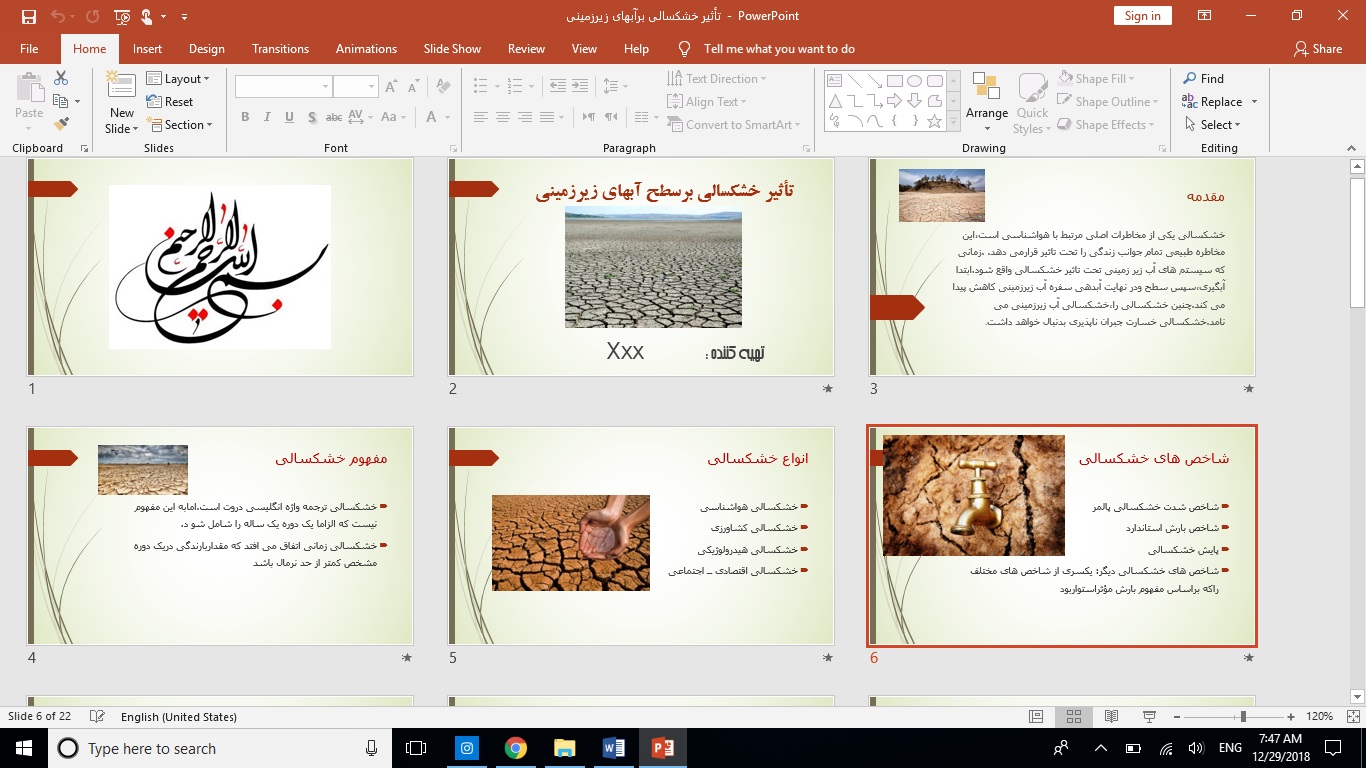Click the Cut scissors icon
The width and height of the screenshot is (1366, 768).
coord(61,78)
